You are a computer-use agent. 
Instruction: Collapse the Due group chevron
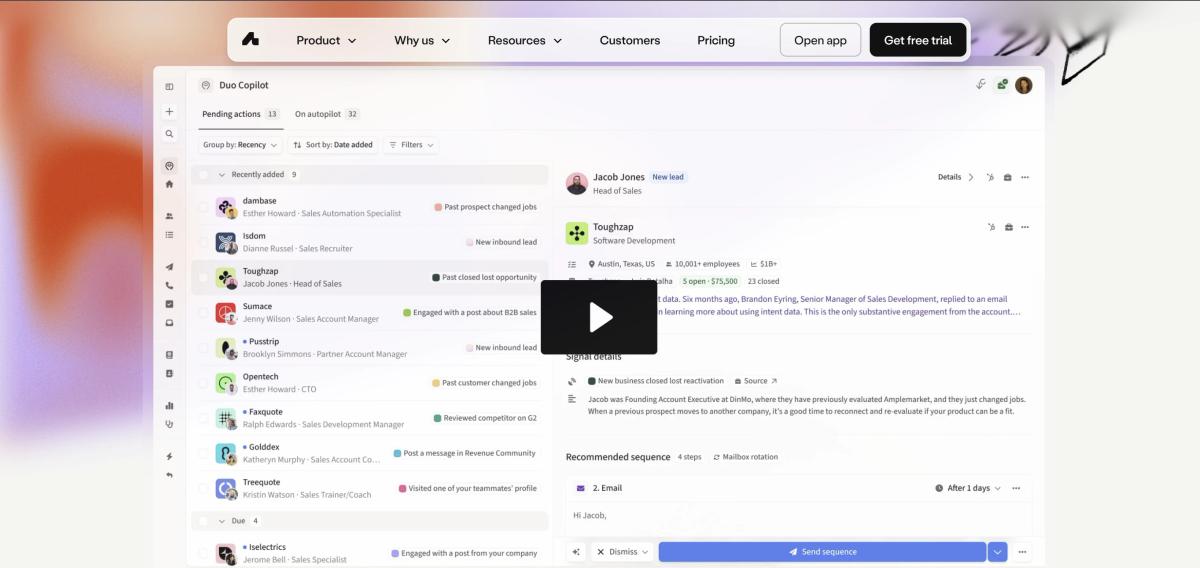point(222,521)
